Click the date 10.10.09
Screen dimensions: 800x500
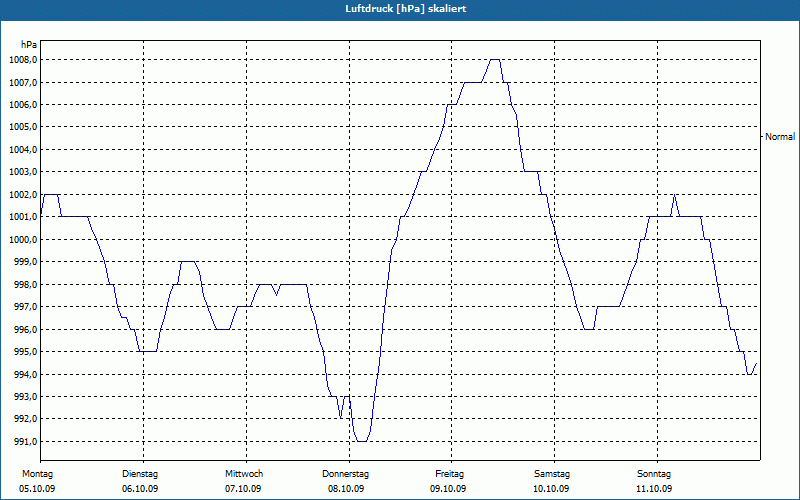tap(551, 489)
